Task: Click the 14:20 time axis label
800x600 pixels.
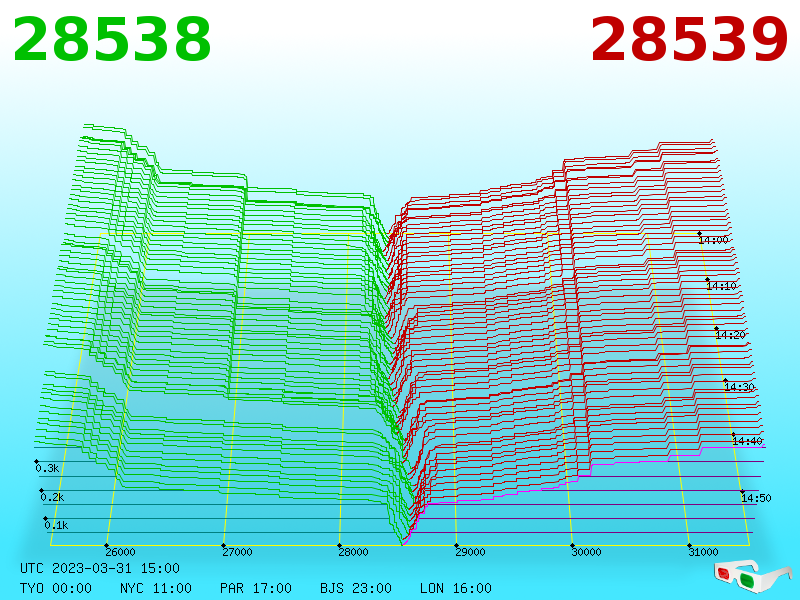Action: 730,335
